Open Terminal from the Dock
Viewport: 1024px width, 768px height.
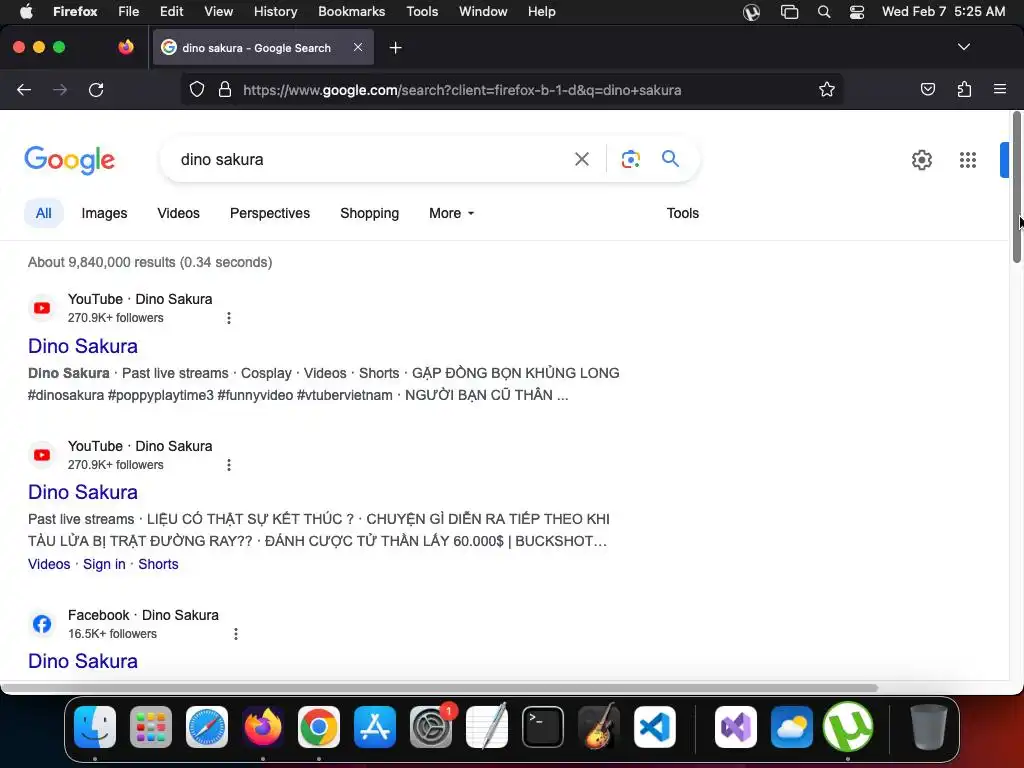(x=543, y=727)
